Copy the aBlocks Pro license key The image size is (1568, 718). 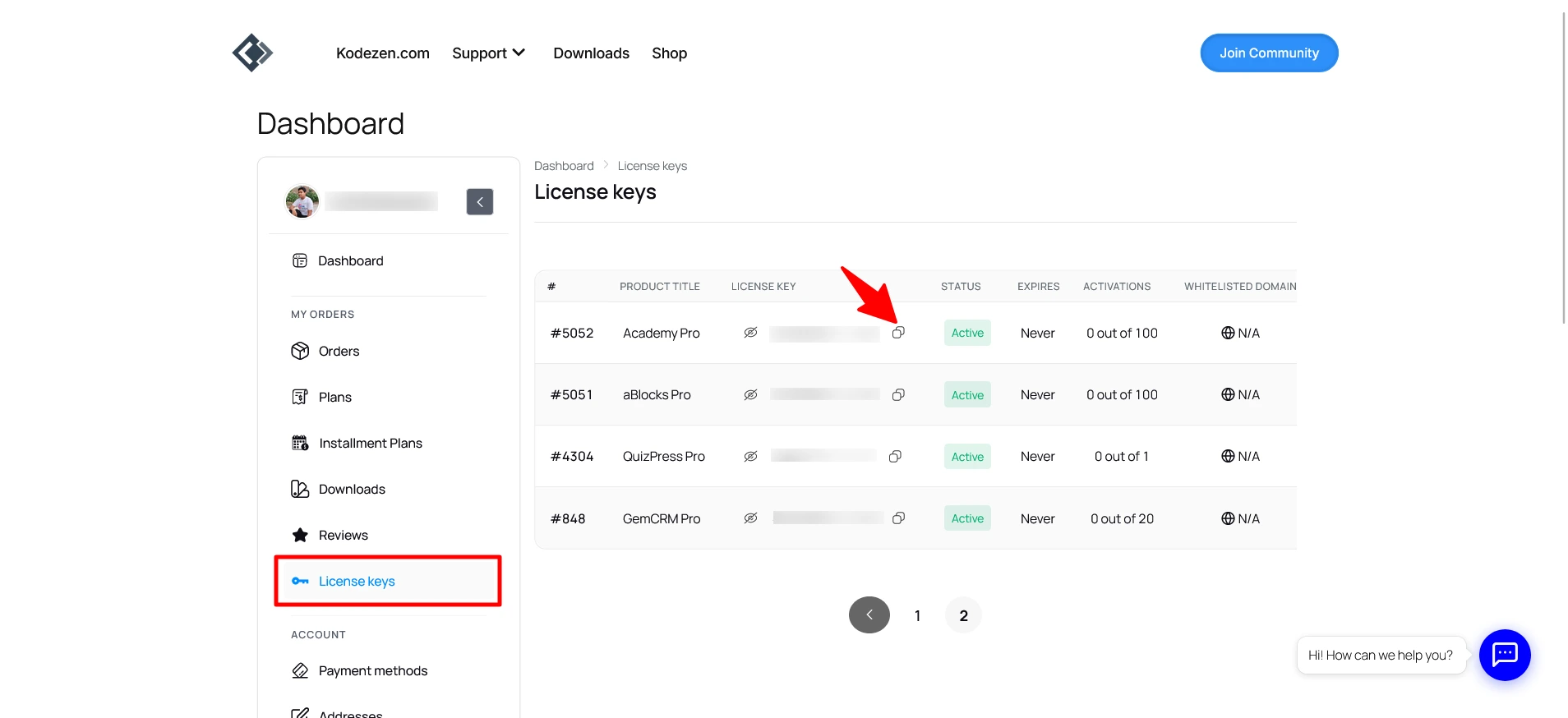pyautogui.click(x=898, y=395)
